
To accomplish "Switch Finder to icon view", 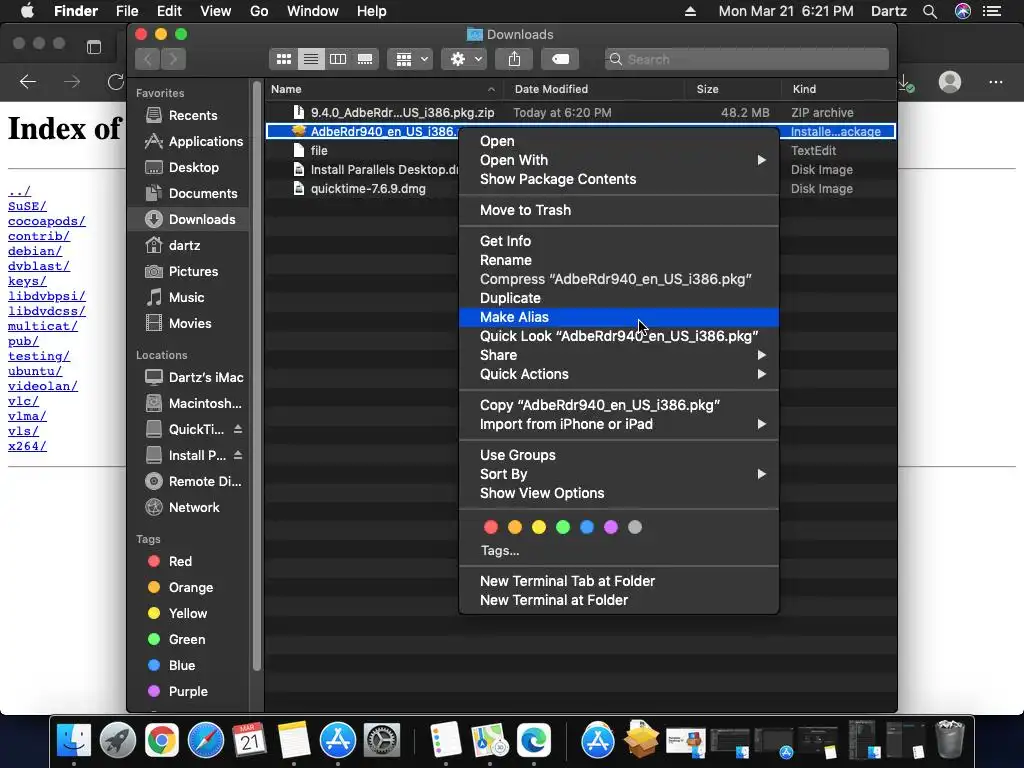I will pyautogui.click(x=283, y=59).
